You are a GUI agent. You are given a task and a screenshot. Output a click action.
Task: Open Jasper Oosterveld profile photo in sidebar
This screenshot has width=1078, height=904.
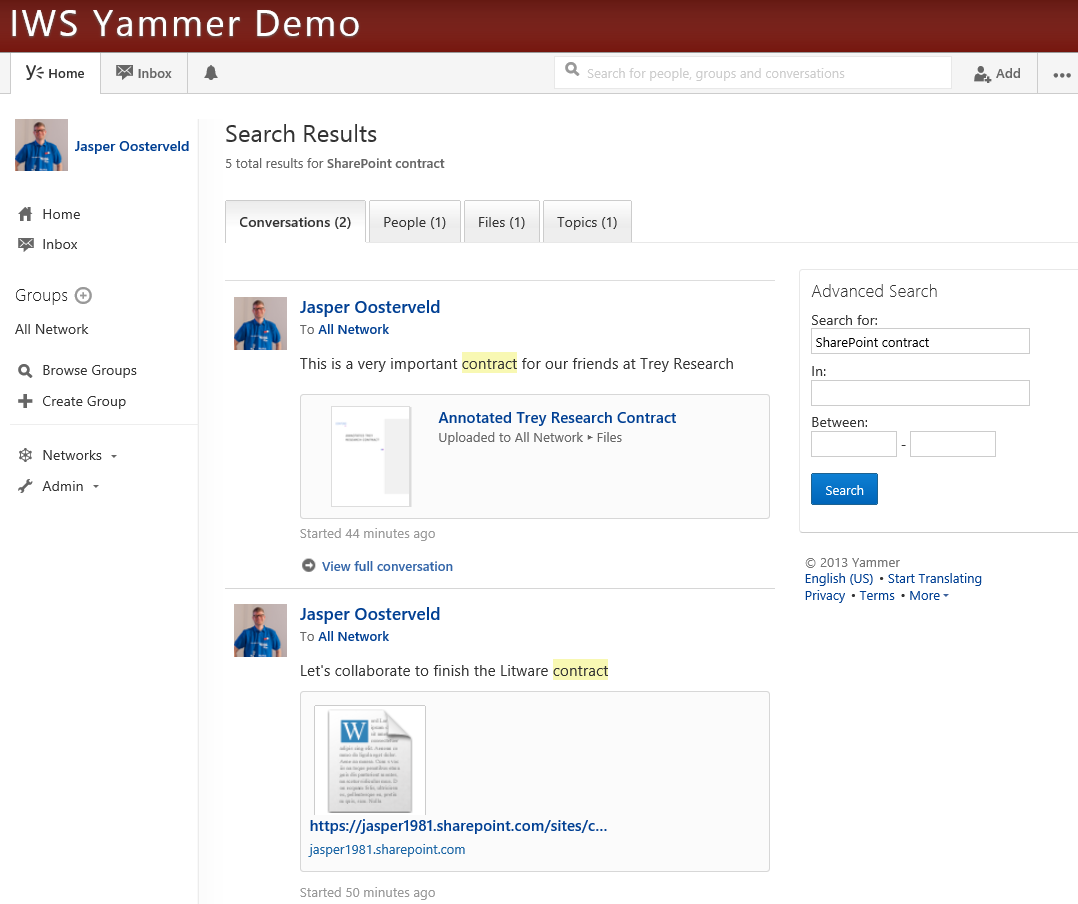41,145
